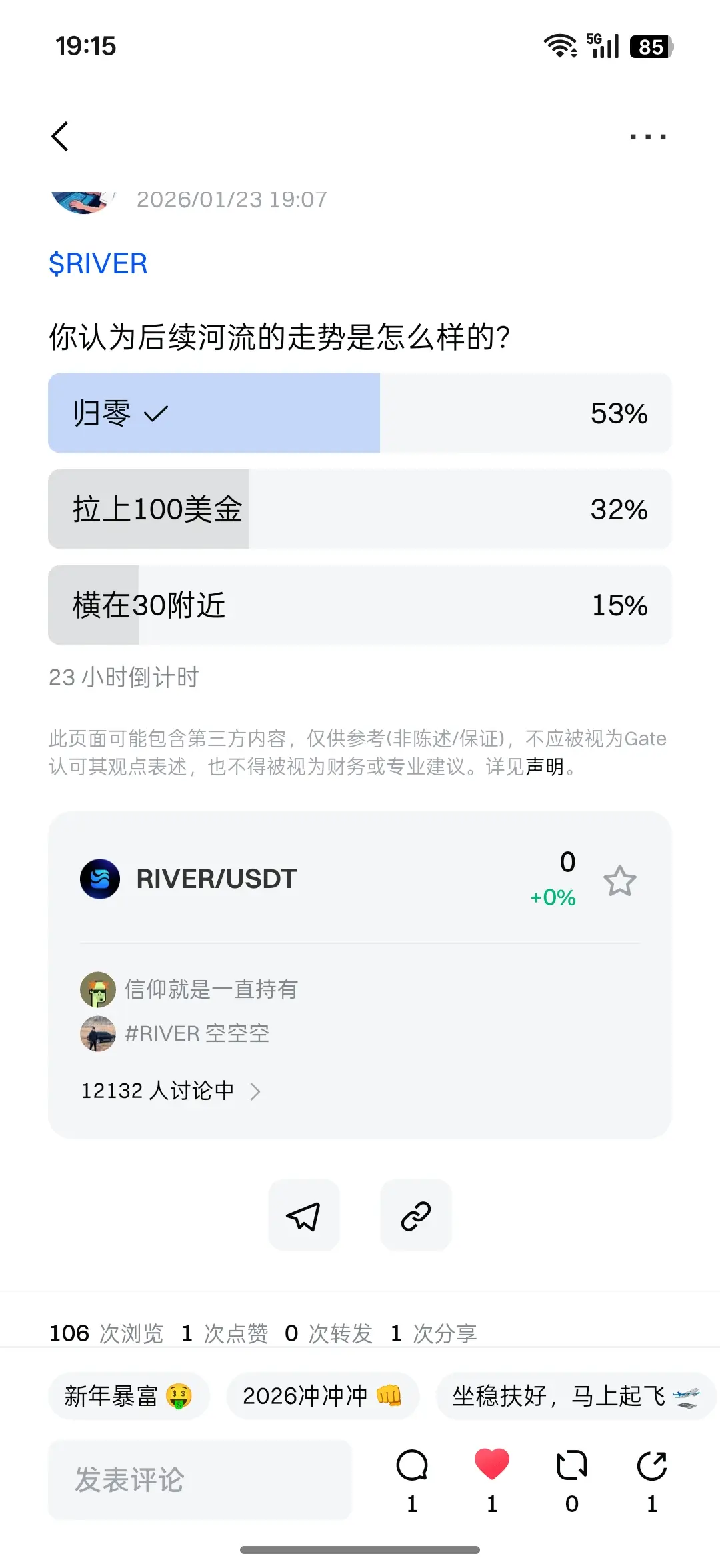Viewport: 720px width, 1568px height.
Task: Tap the share arrow icon at bottom
Action: pos(651,1465)
